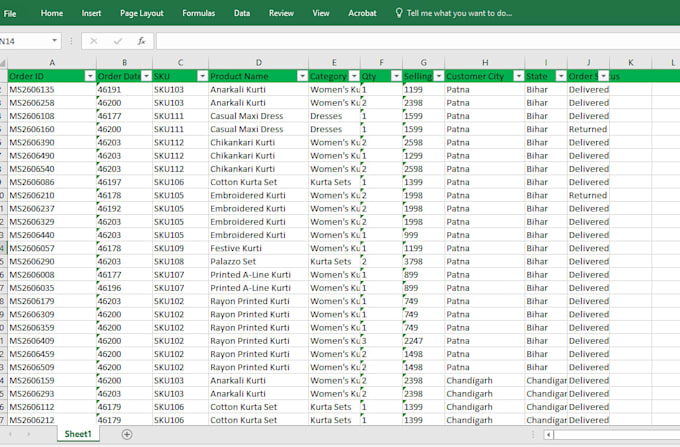Click the next sheet navigation arrow
The image size is (680, 447).
(29, 434)
